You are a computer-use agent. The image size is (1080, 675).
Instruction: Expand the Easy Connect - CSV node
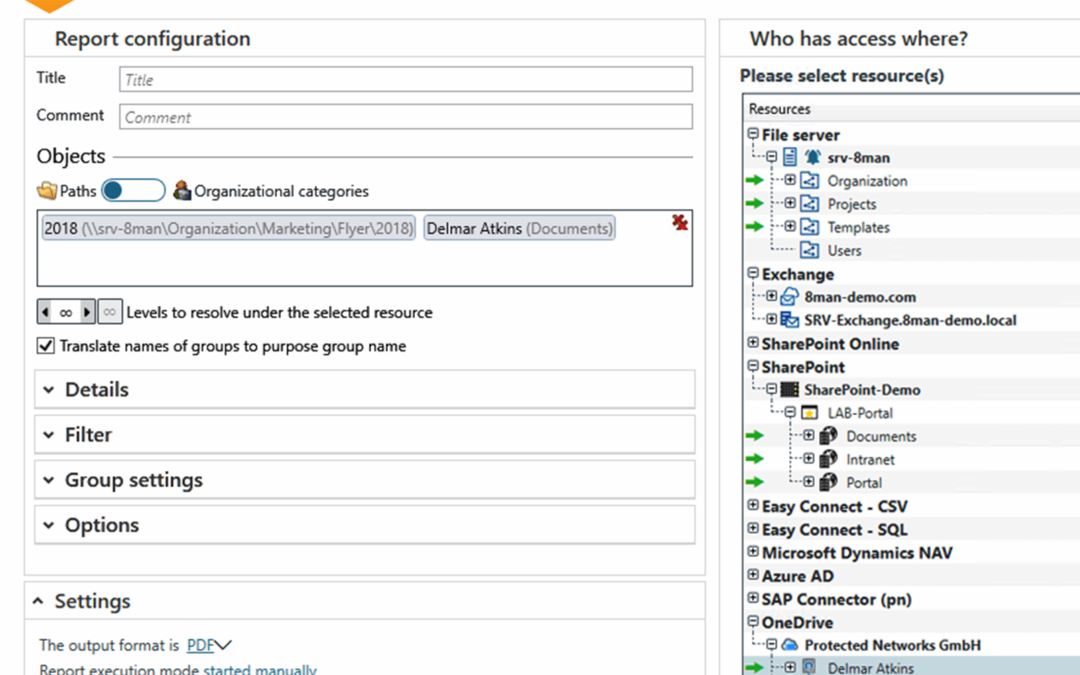pos(753,505)
